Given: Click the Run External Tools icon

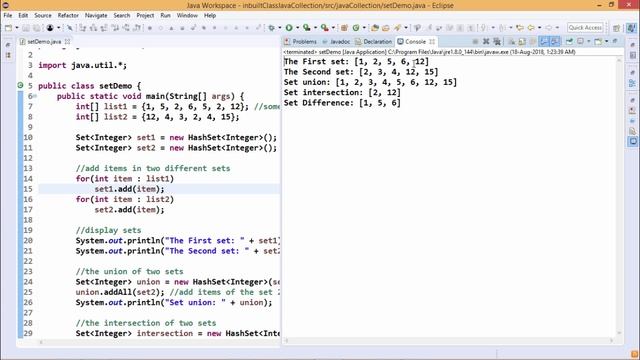Looking at the screenshot, I should (x=324, y=28).
